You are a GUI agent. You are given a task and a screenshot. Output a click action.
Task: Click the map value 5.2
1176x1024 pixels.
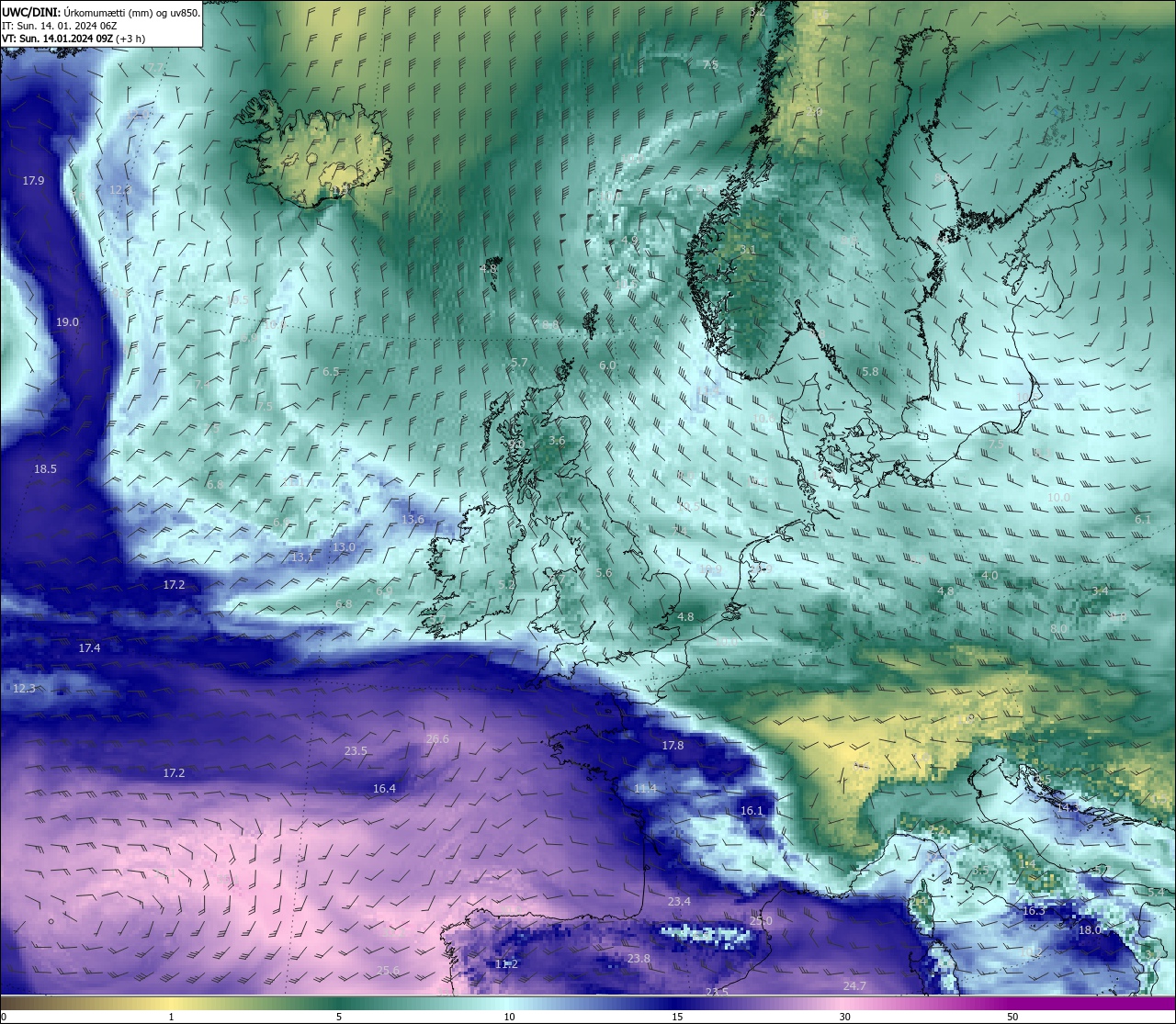click(x=506, y=585)
